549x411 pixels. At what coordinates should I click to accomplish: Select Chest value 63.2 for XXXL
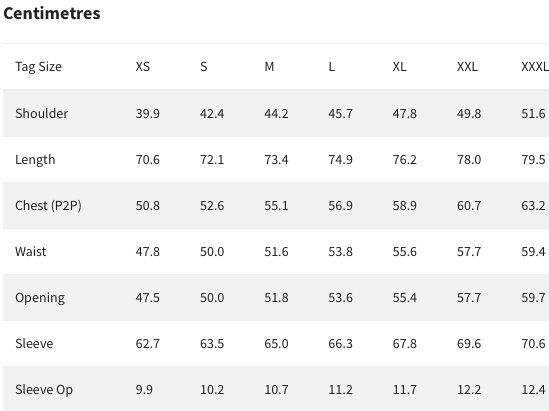click(533, 206)
